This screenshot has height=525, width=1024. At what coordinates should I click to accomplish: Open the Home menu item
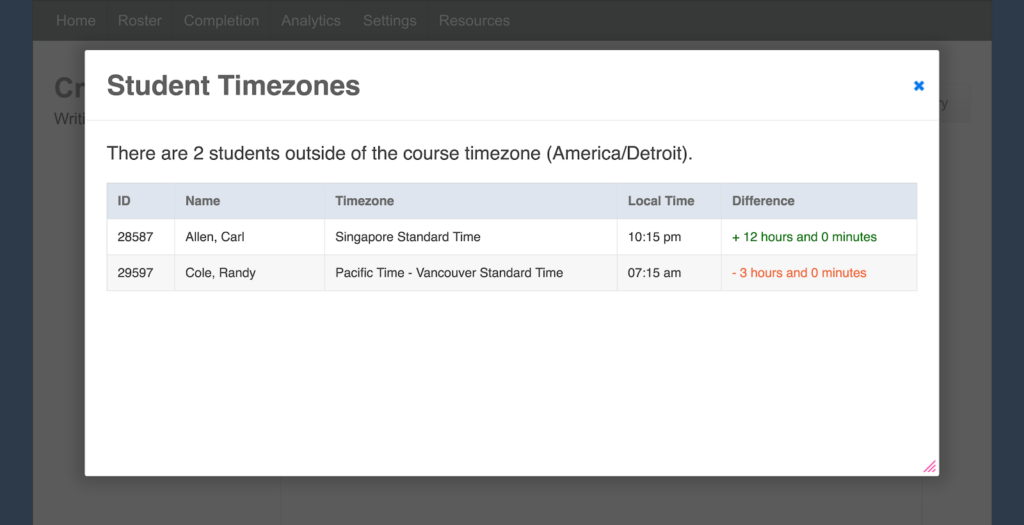point(76,20)
